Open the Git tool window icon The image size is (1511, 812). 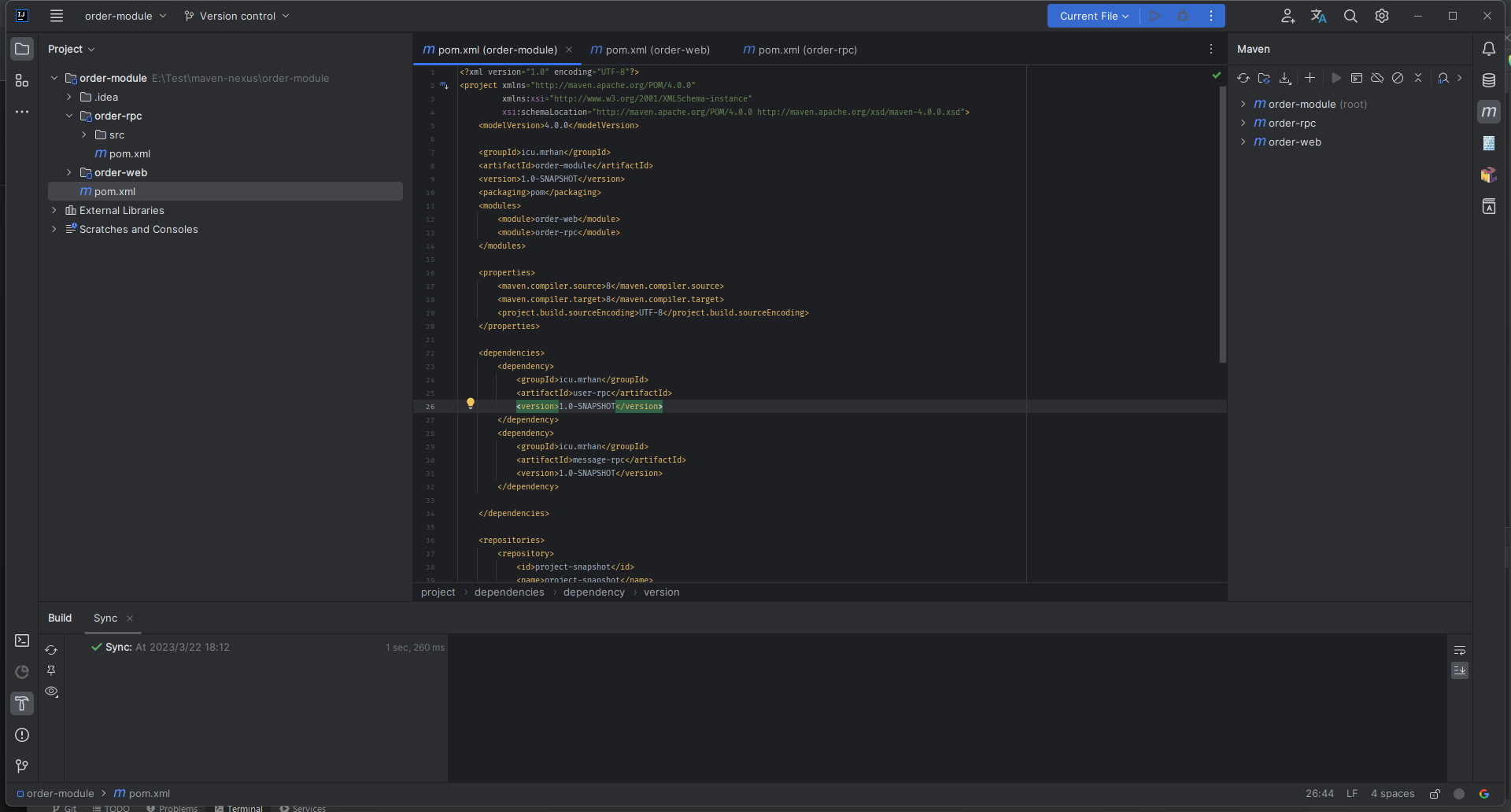point(22,766)
